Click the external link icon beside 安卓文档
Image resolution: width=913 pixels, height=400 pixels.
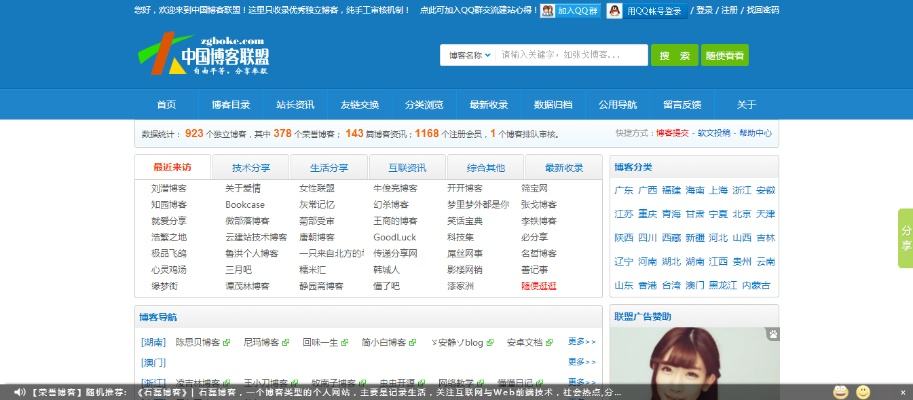[548, 342]
